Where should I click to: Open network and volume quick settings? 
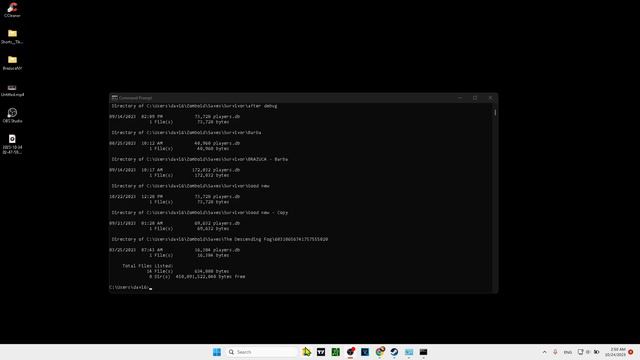[x=584, y=352]
